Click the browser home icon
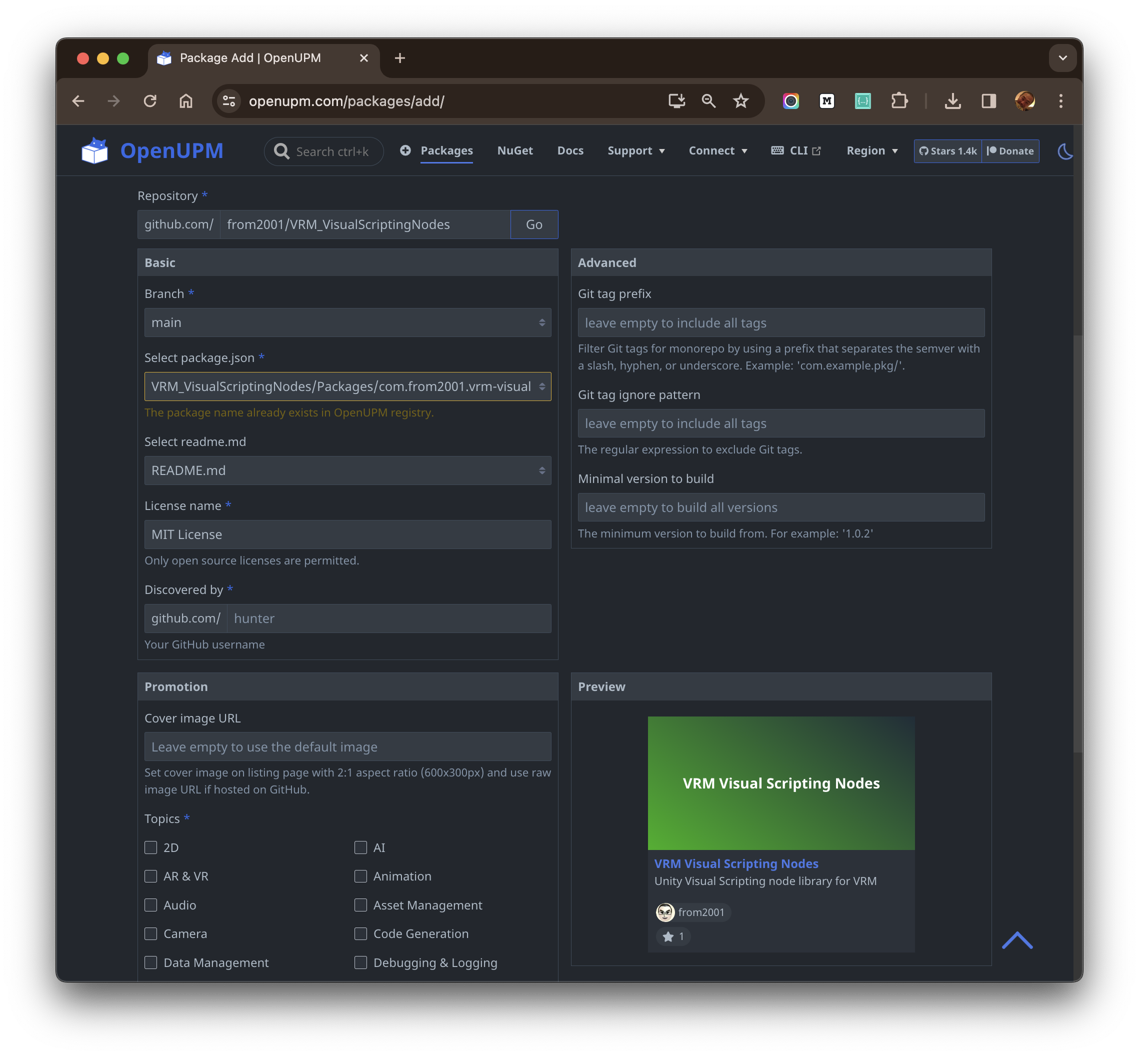This screenshot has width=1139, height=1056. (186, 101)
